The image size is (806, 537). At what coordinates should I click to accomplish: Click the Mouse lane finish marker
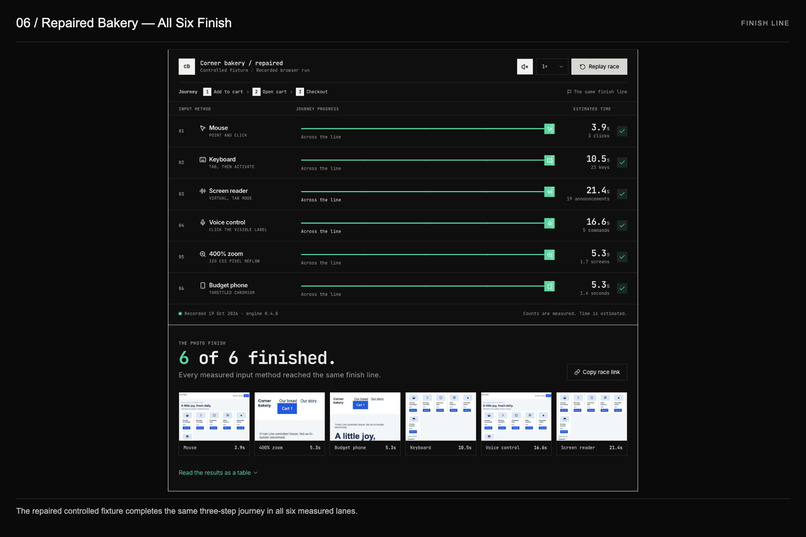[x=549, y=129]
